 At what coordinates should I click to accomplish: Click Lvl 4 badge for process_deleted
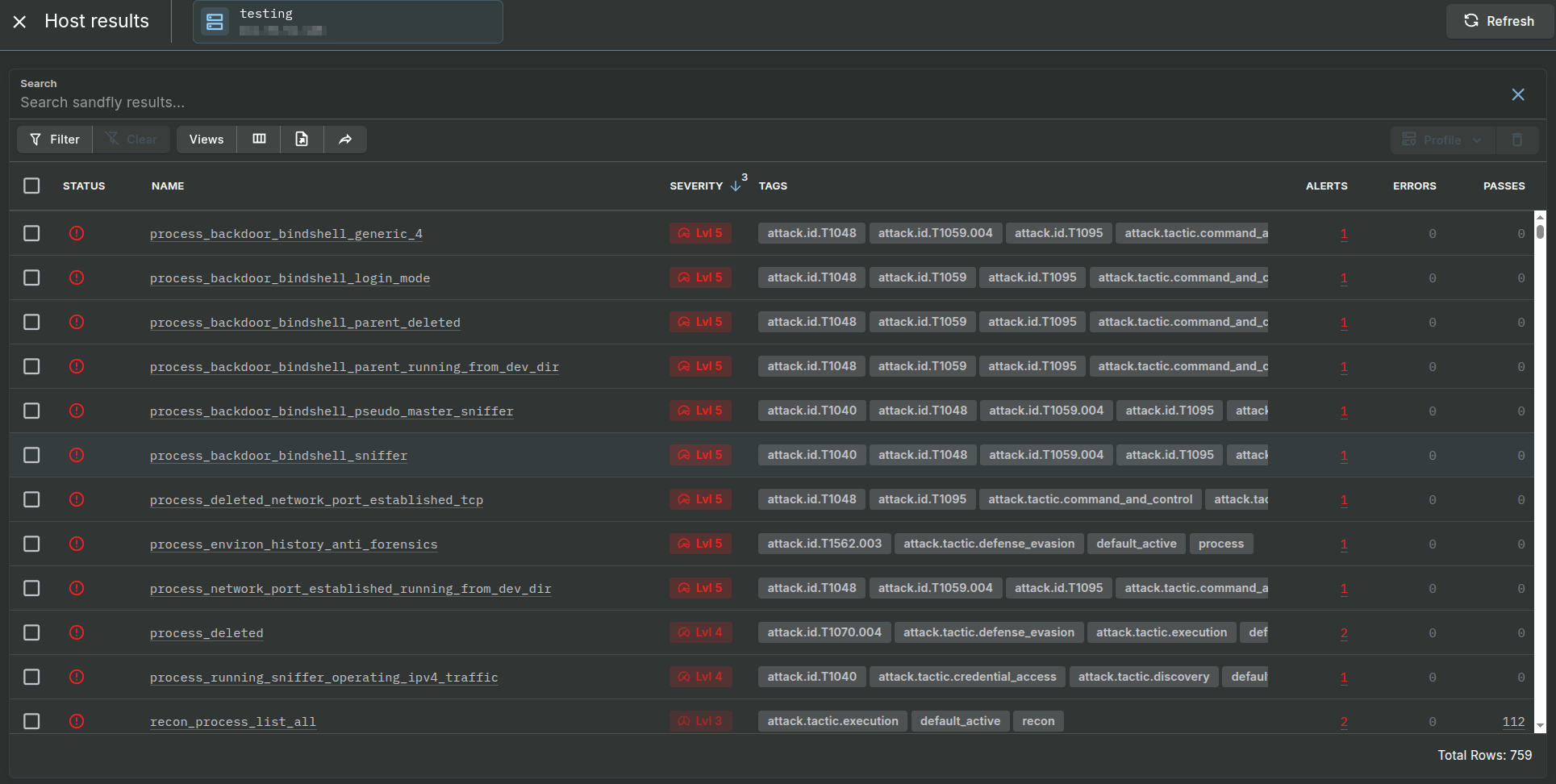pos(700,632)
